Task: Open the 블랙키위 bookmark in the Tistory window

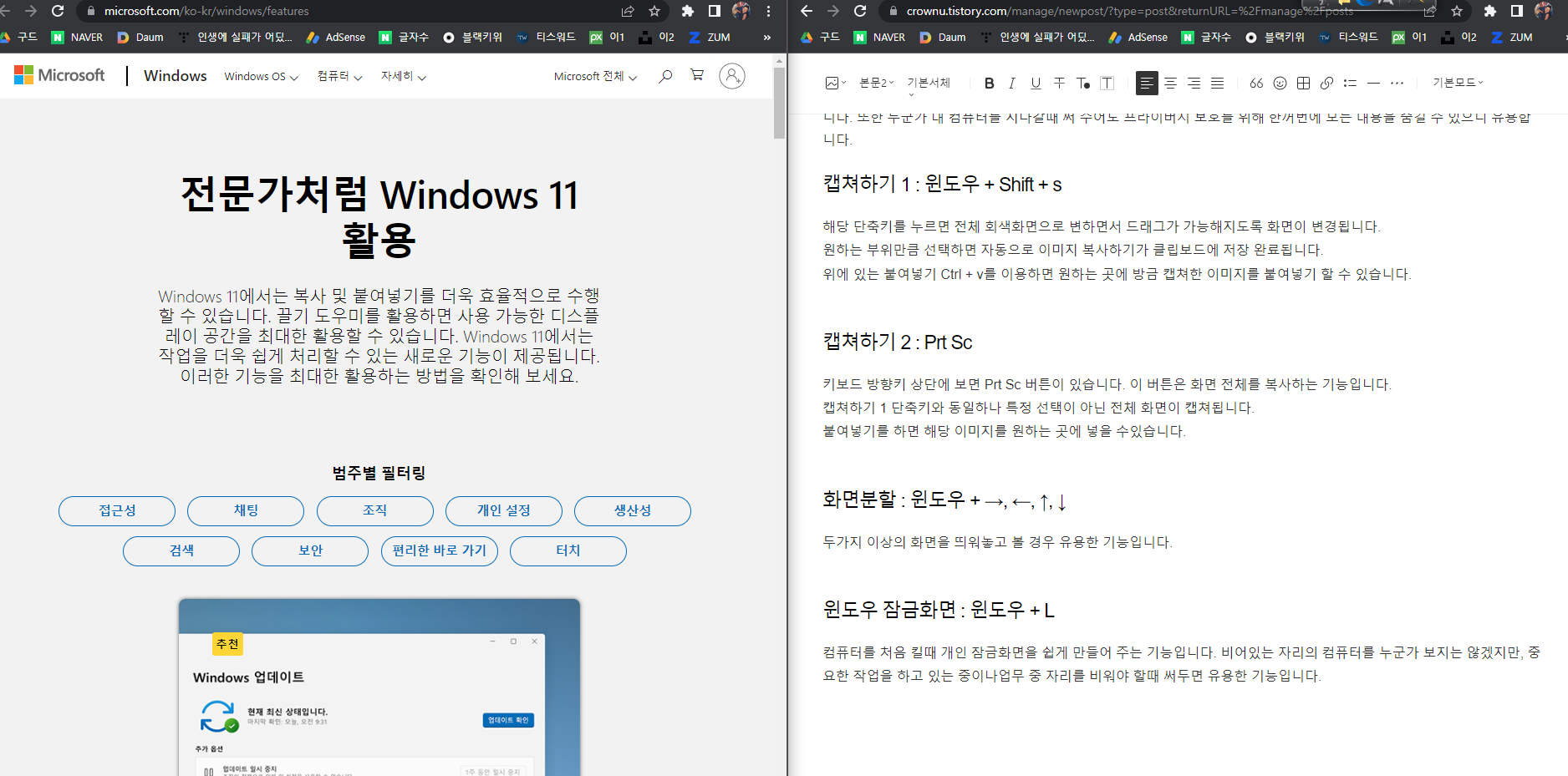Action: coord(1275,38)
